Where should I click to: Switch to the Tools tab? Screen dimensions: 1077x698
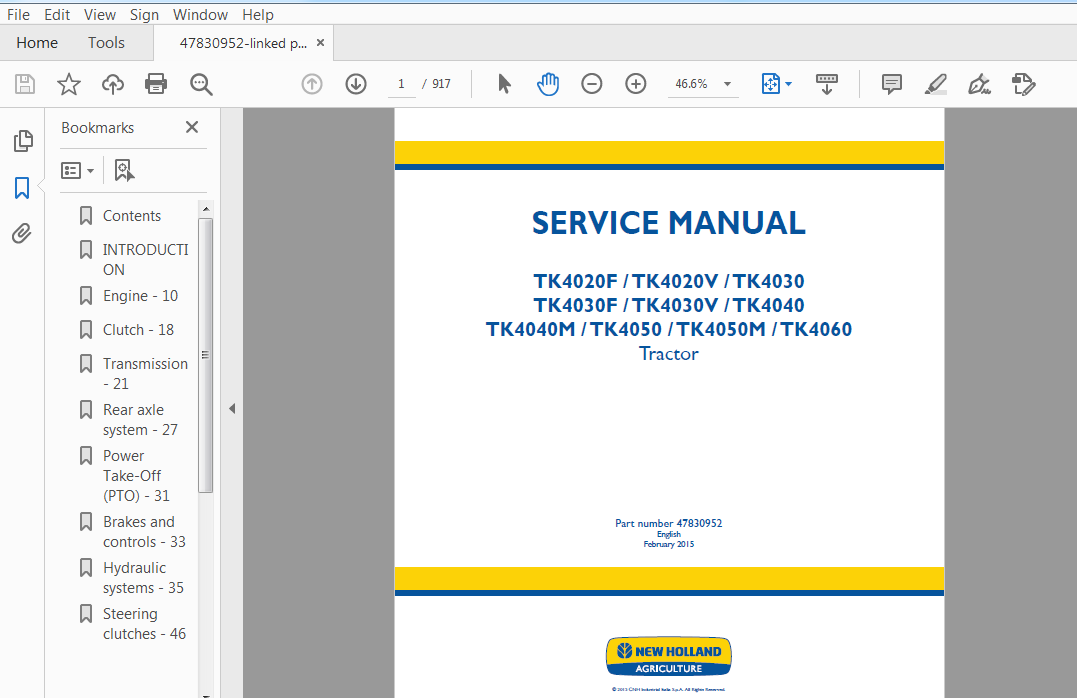point(106,43)
